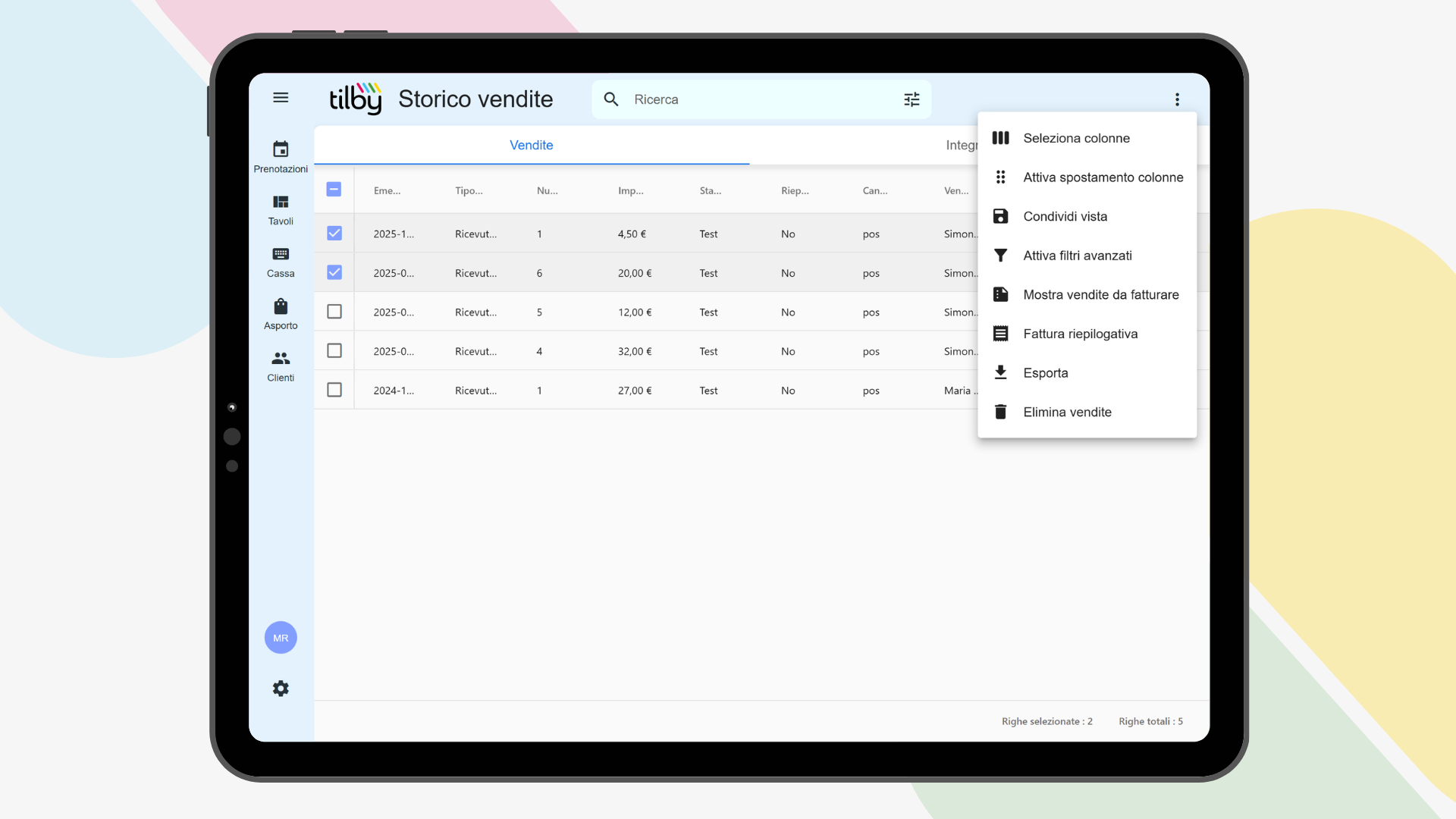This screenshot has width=1456, height=819.
Task: Click the Seleziona colonne columns icon
Action: click(x=1001, y=138)
